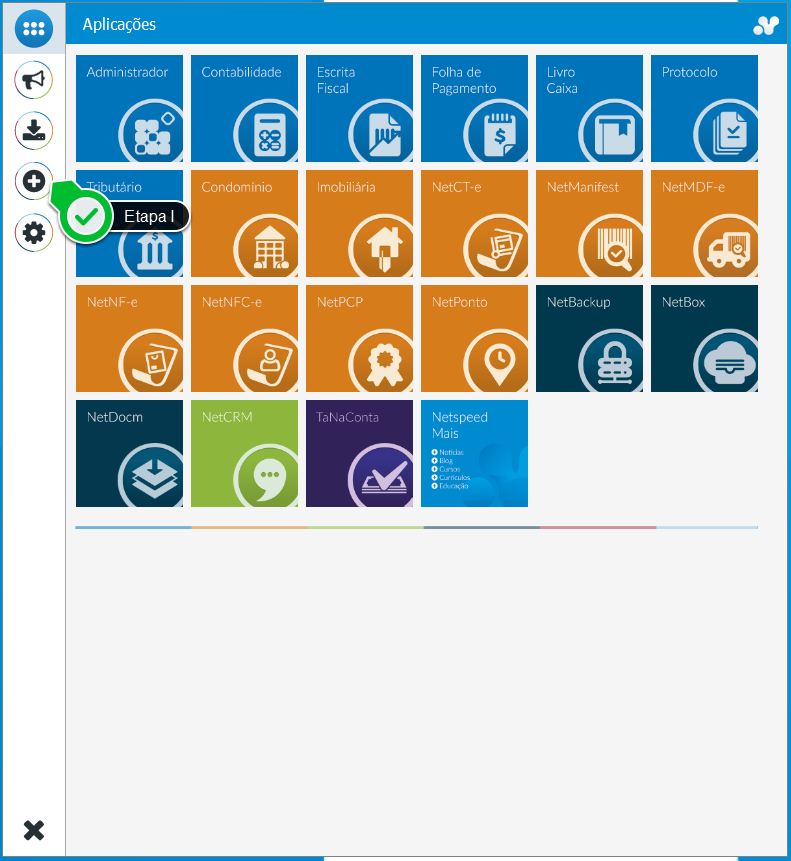Click the Educação link in Netspeed Mais
Screen dimensions: 791x861
(x=450, y=486)
